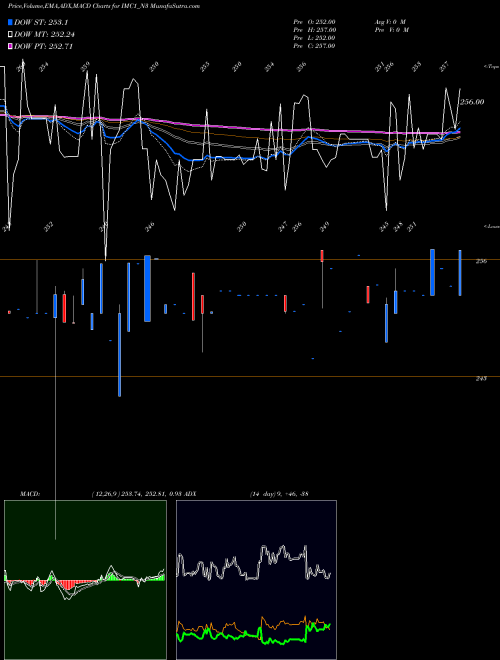Select the 'DOW ST: 253.1' legend label
500x660 pixels.
(41, 22)
